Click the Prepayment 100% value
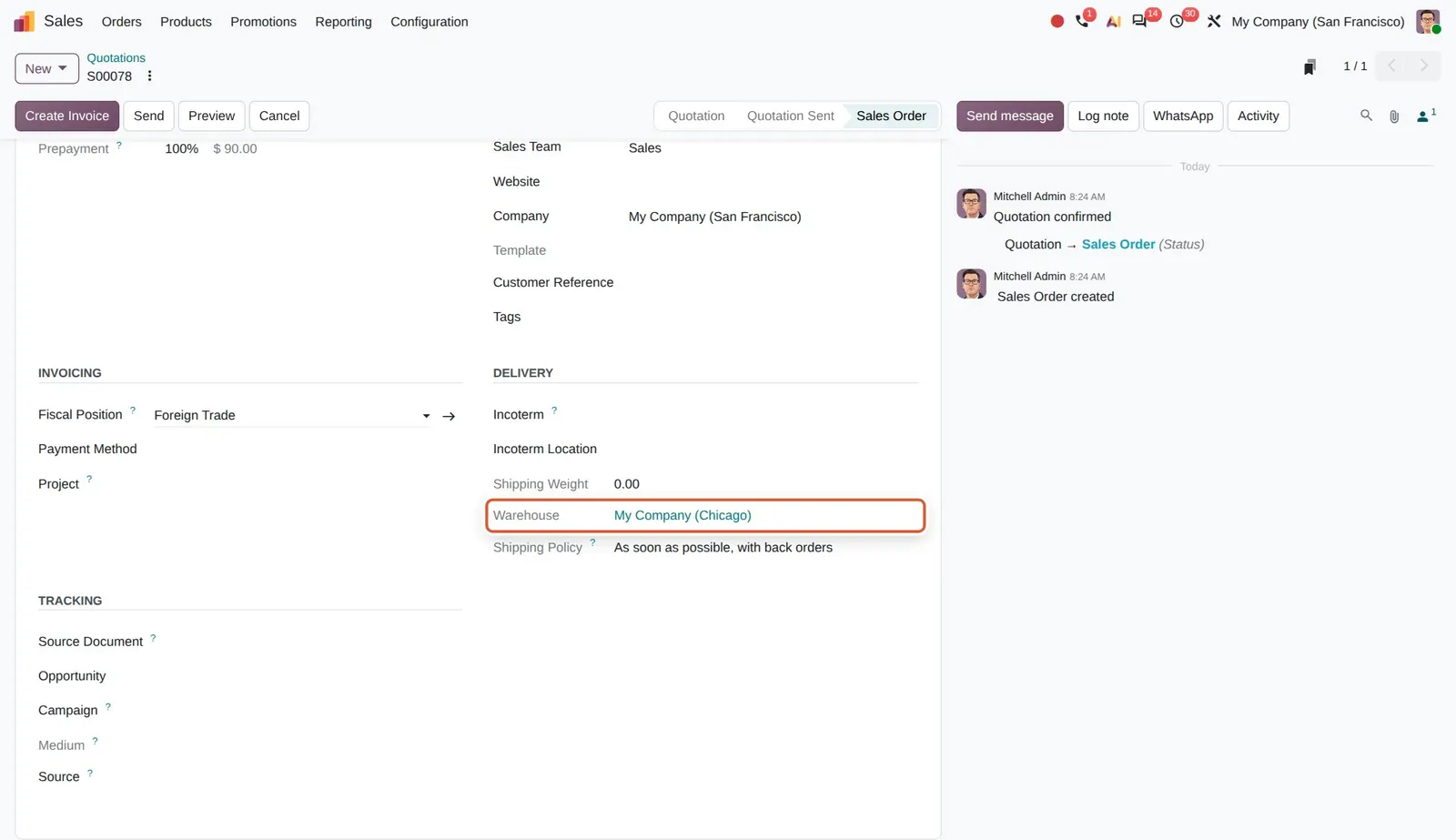Screen dimensions: 1456x840 181,149
